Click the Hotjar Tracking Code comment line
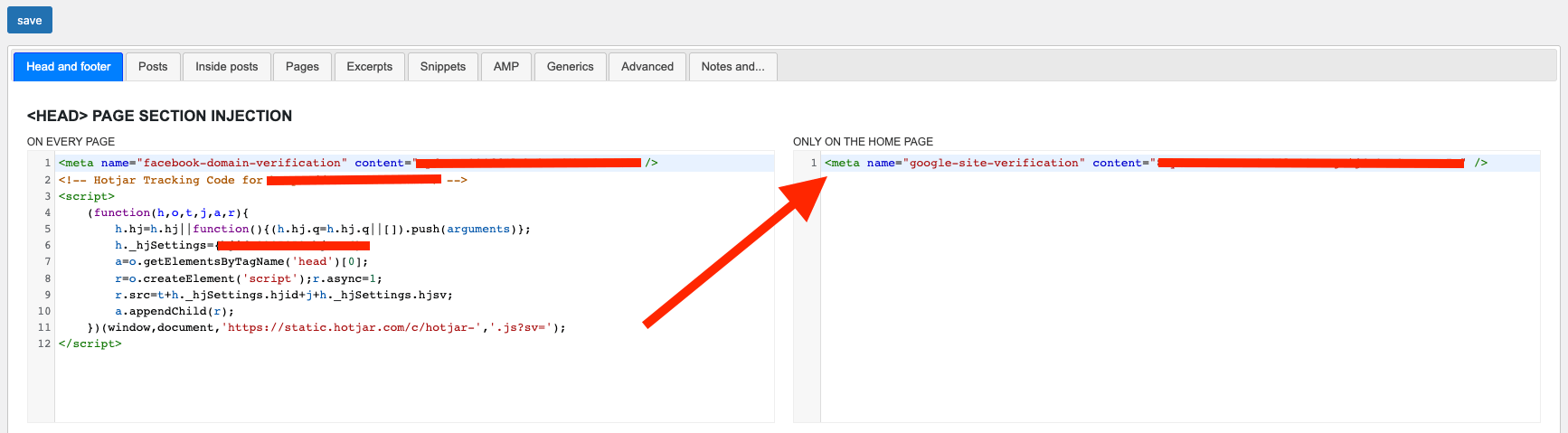This screenshot has height=433, width=1568. click(263, 180)
